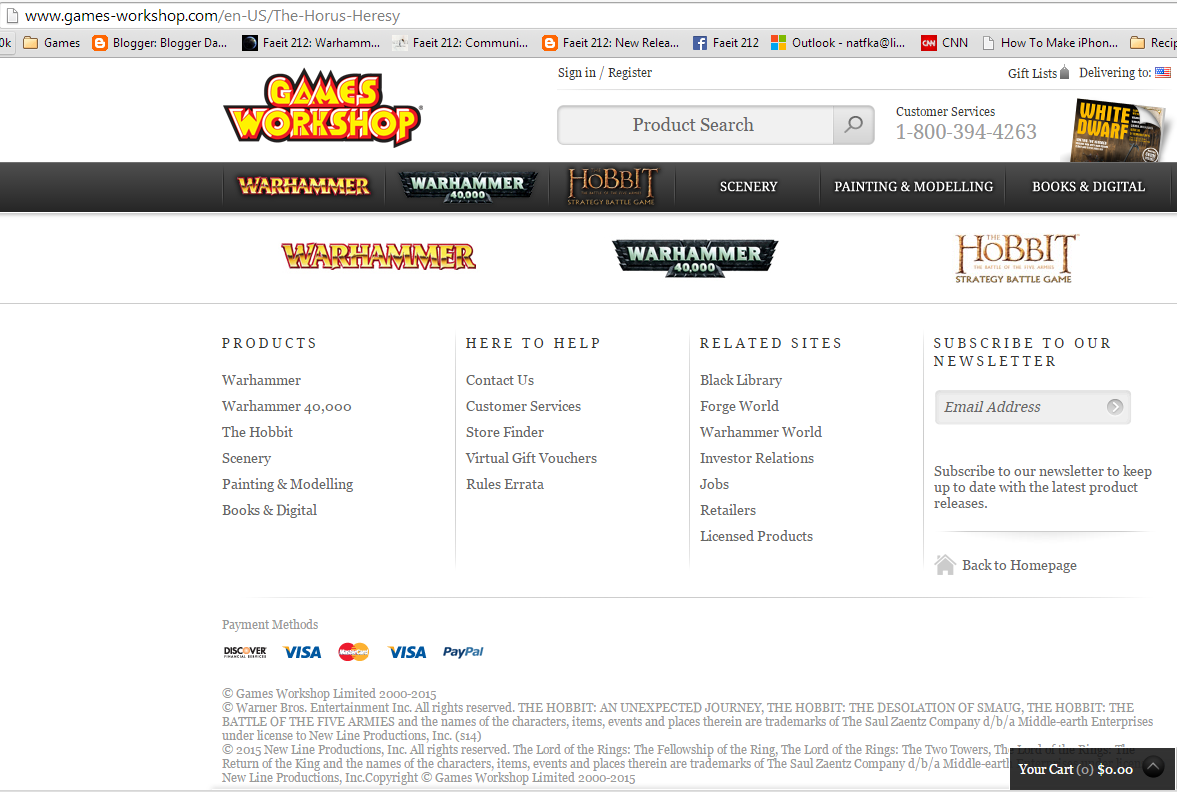
Task: Click the large Warhammer 40,000 logo below navigation
Action: click(694, 257)
